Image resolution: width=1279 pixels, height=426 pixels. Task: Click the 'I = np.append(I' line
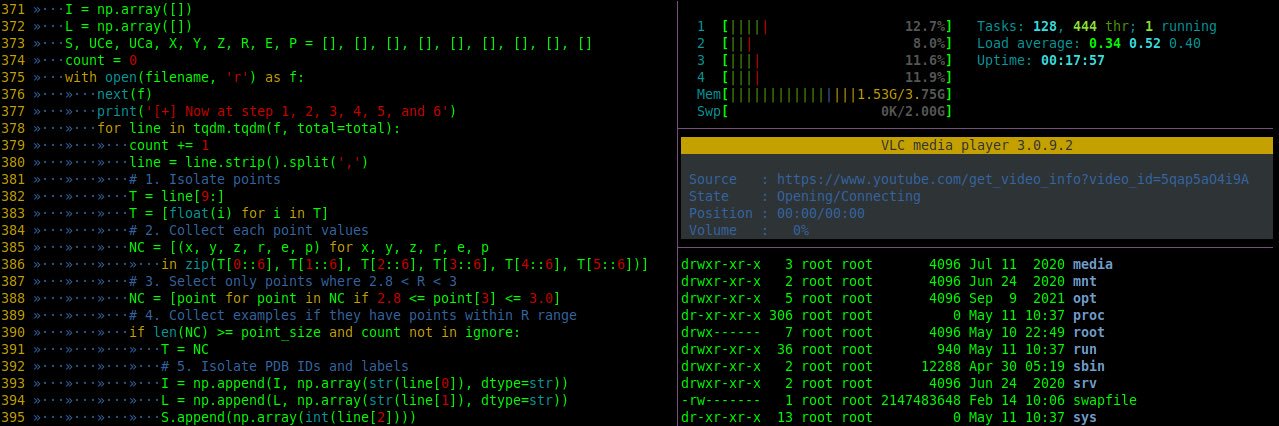pyautogui.click(x=365, y=383)
